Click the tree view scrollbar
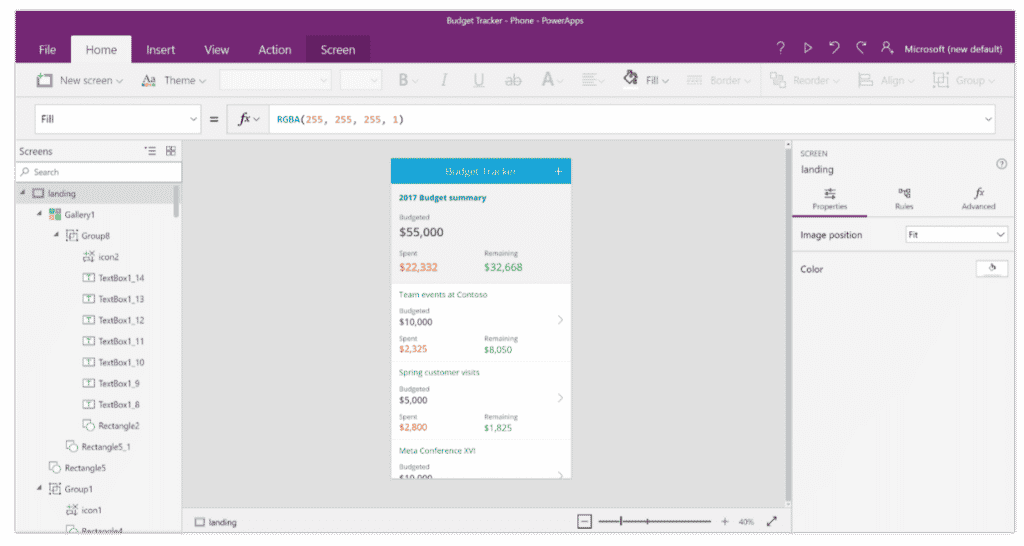Image resolution: width=1024 pixels, height=546 pixels. coord(176,201)
